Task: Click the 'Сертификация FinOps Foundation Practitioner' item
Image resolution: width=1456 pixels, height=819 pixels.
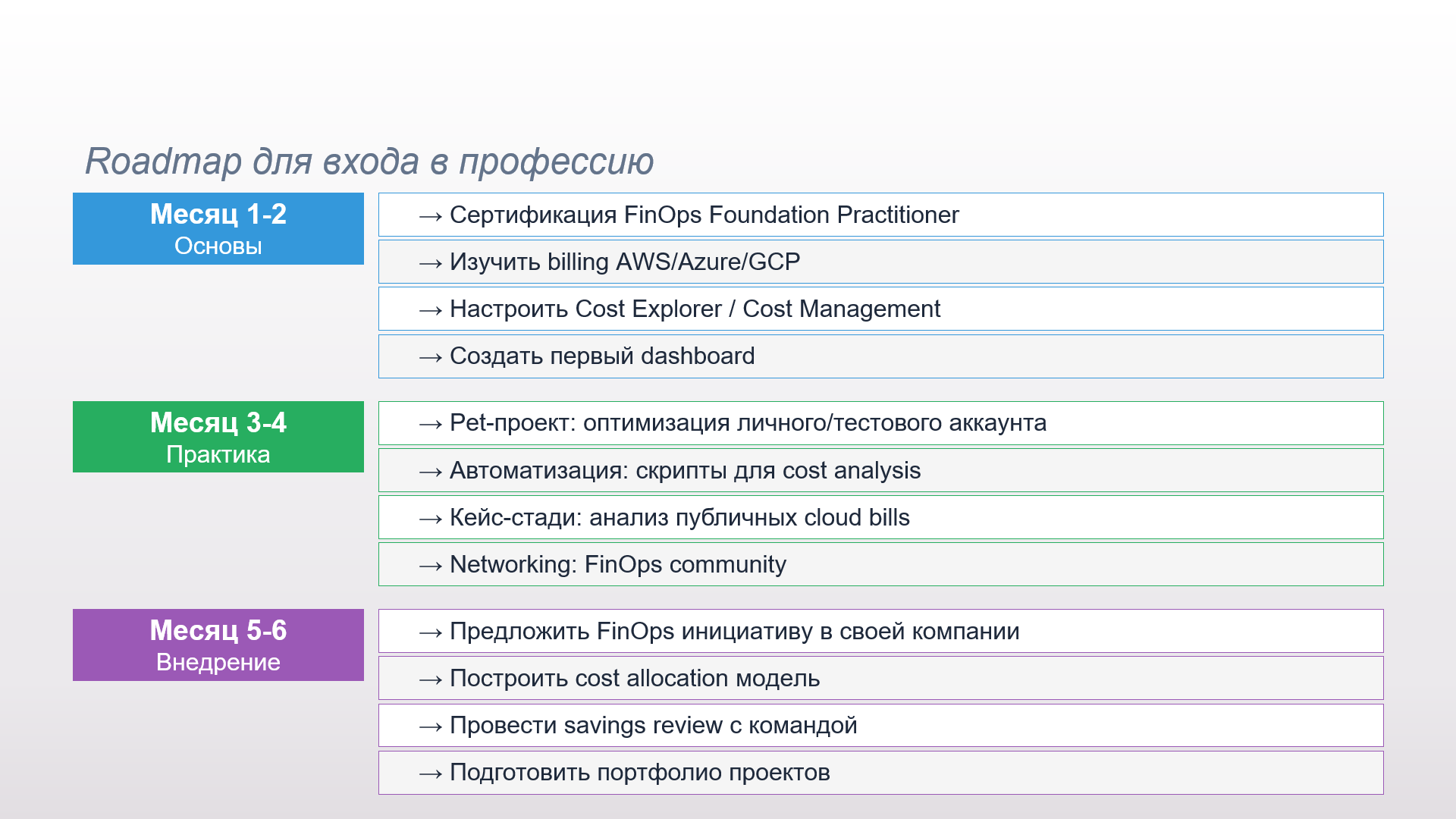Action: (704, 215)
